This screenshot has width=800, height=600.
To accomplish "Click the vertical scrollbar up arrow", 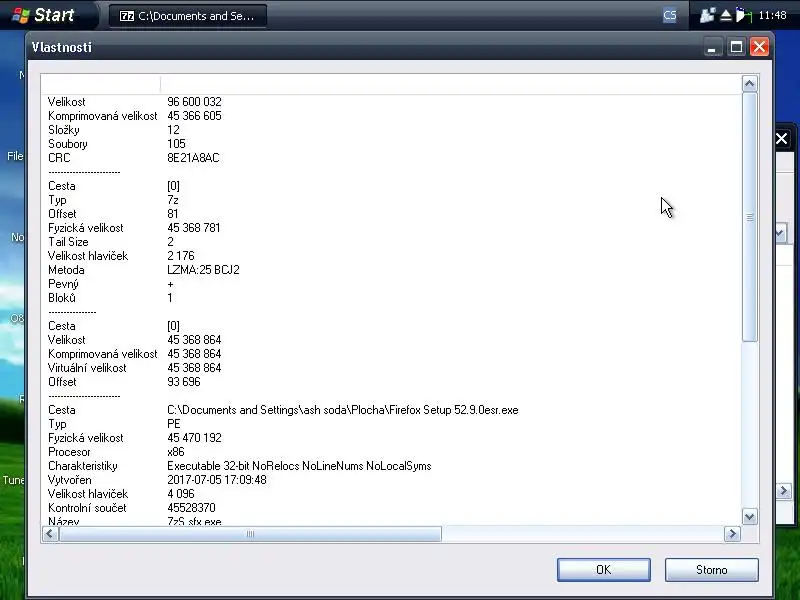I will click(749, 84).
